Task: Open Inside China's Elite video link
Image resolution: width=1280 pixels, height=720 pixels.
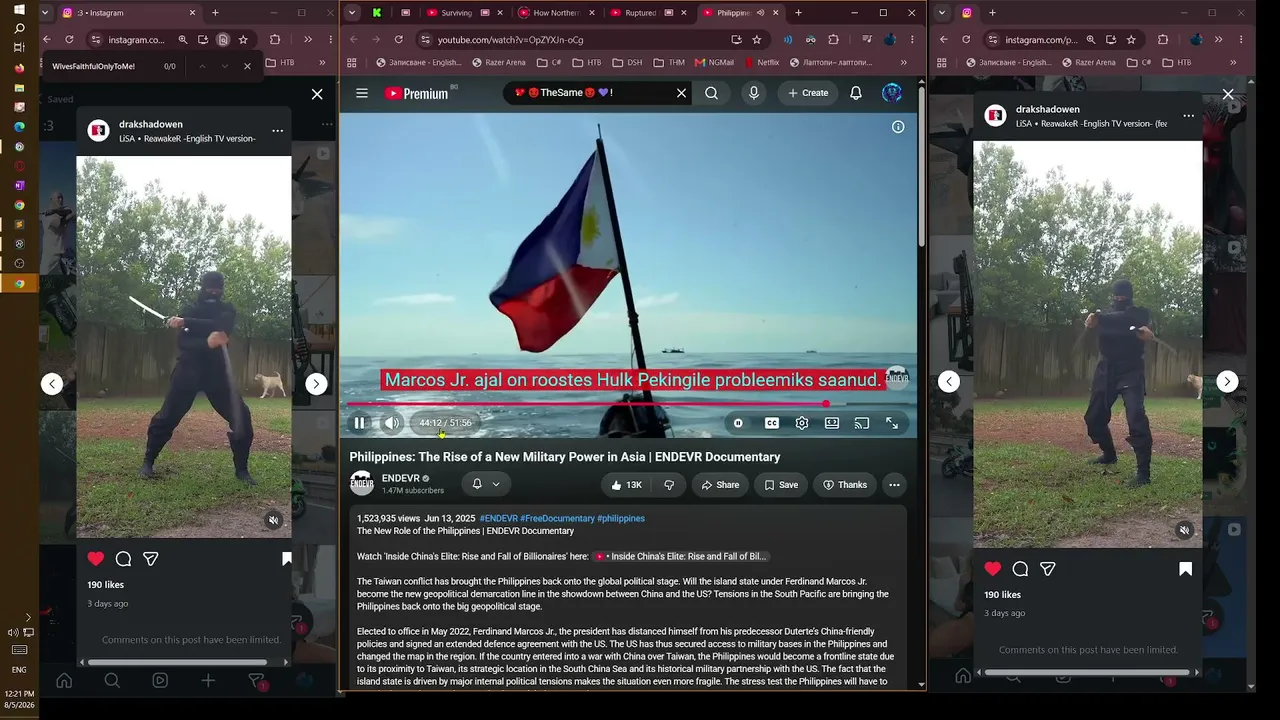Action: 682,556
